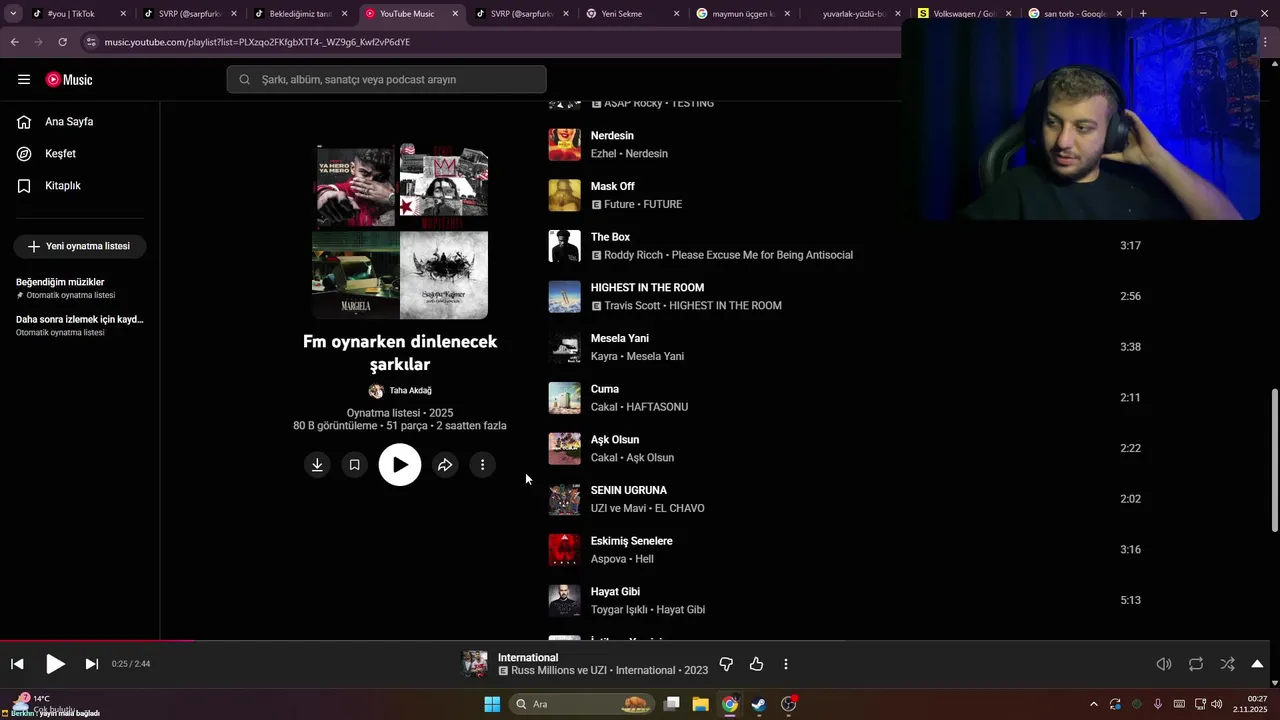
Task: Play the Fm oynarken playlist
Action: click(x=400, y=465)
